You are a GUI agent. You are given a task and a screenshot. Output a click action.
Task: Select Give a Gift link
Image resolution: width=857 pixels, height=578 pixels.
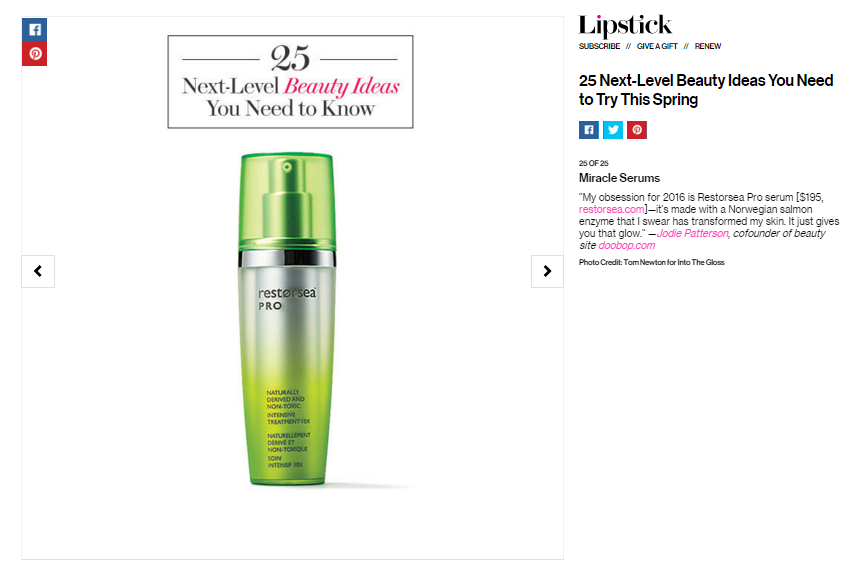(657, 46)
